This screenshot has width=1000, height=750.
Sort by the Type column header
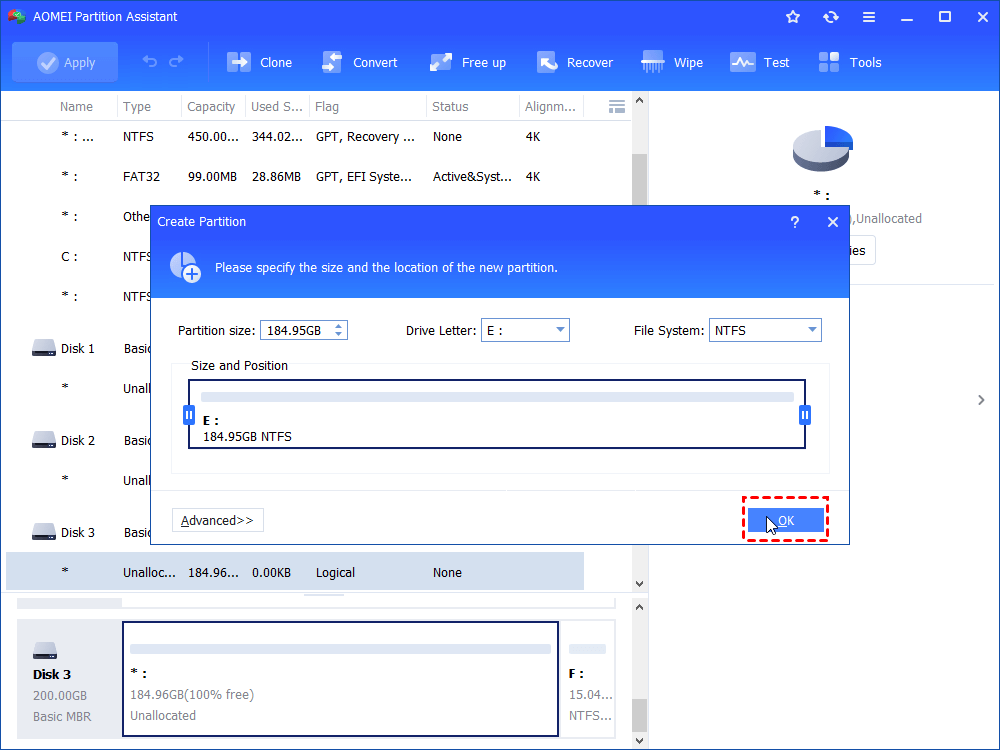[x=136, y=107]
